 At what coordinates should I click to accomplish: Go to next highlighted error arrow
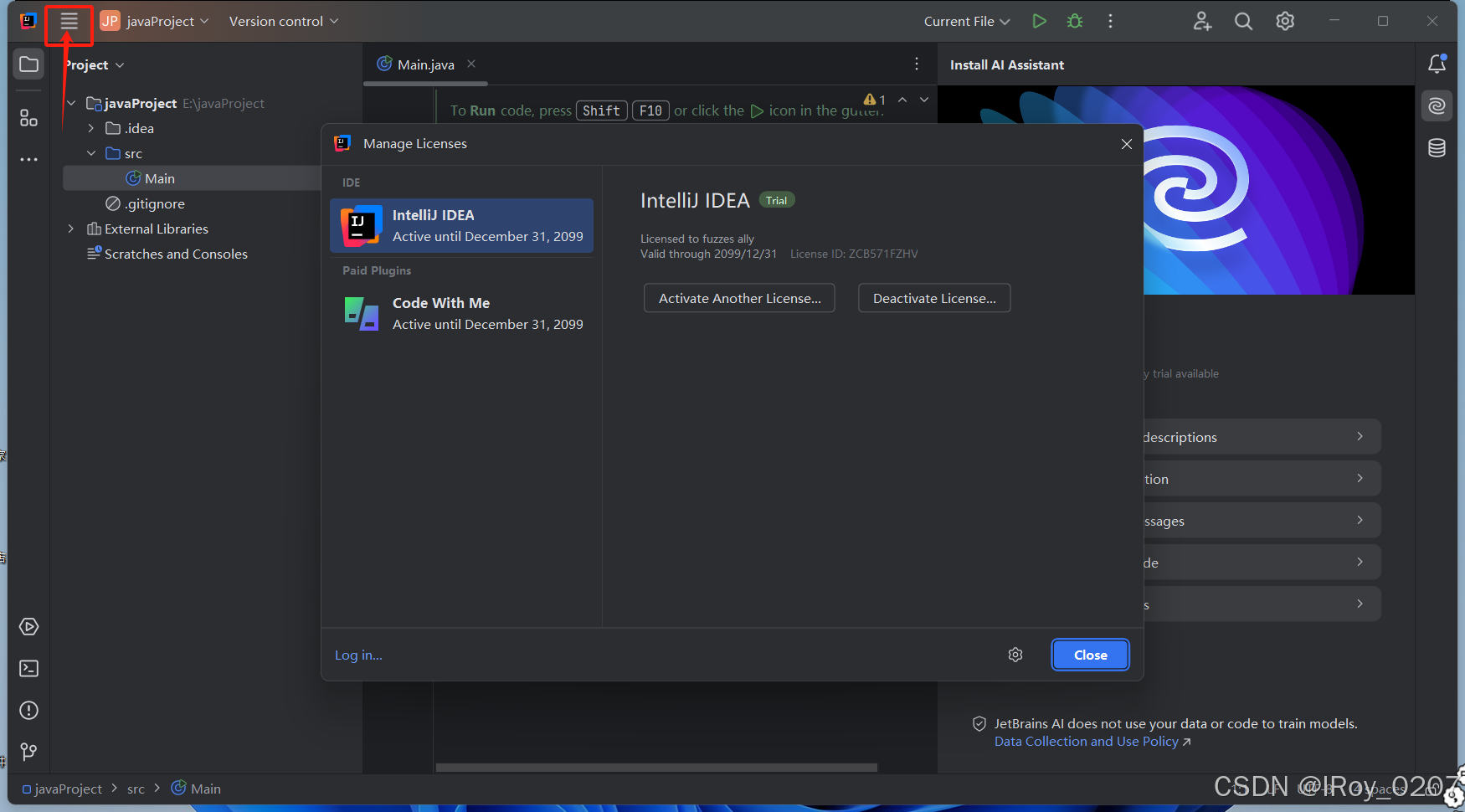click(x=924, y=100)
